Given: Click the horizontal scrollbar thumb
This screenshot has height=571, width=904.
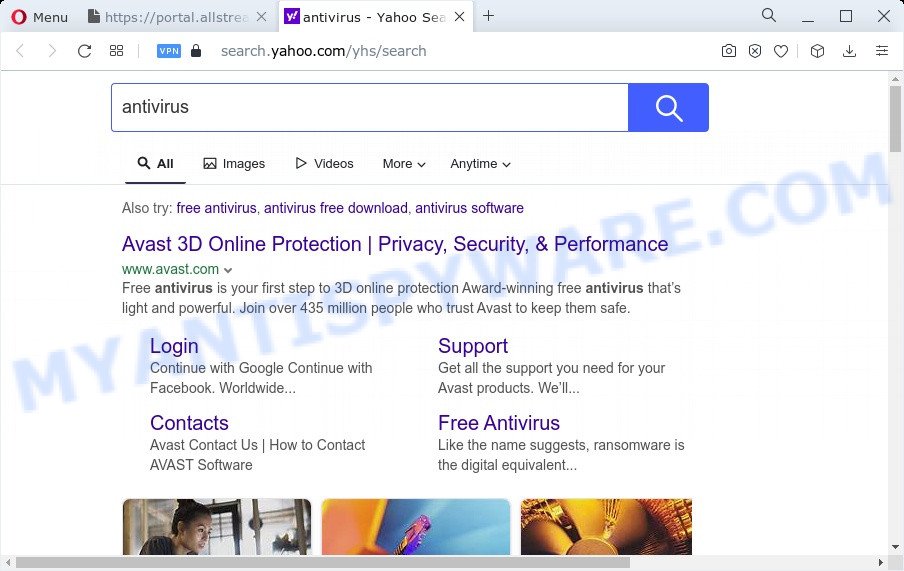Looking at the screenshot, I should point(323,562).
